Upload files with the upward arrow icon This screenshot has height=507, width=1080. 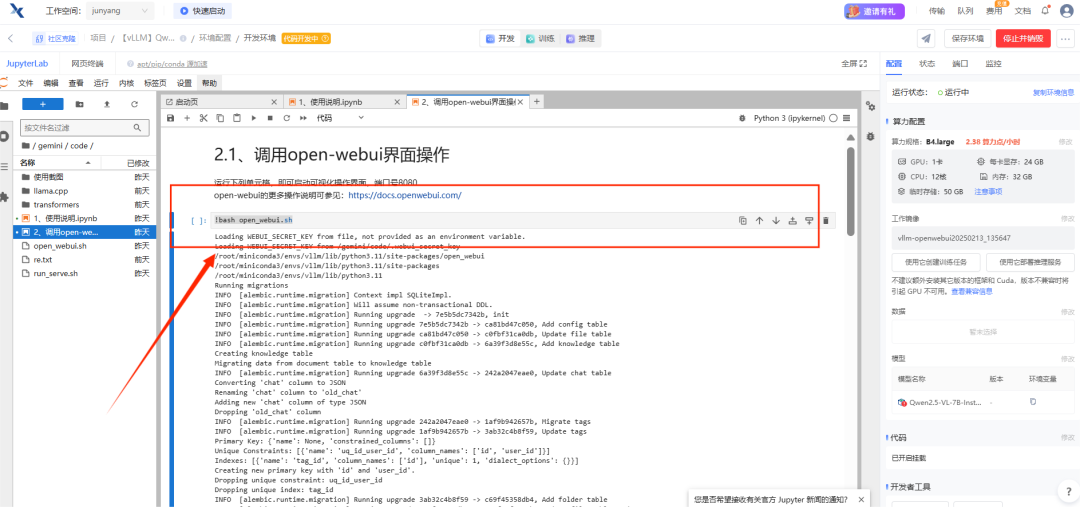coord(107,104)
